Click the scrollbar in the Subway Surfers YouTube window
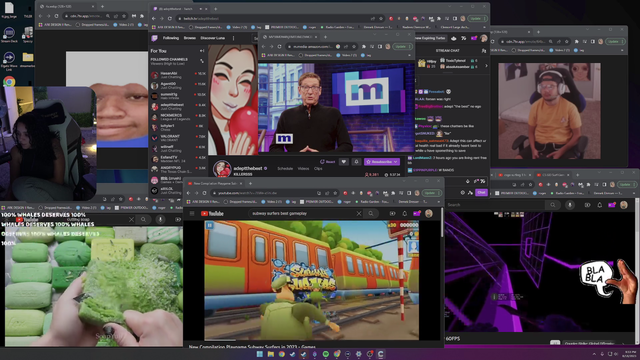Screen dimensions: 640x360 tap(442, 222)
